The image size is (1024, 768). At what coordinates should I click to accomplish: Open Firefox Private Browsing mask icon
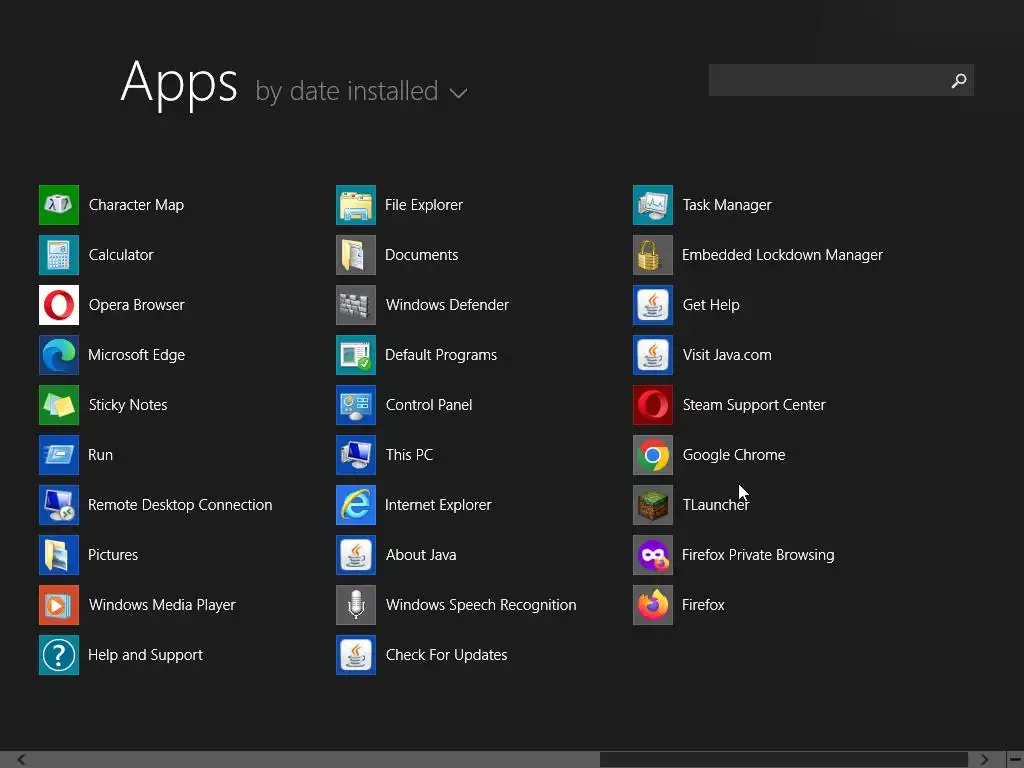(653, 555)
